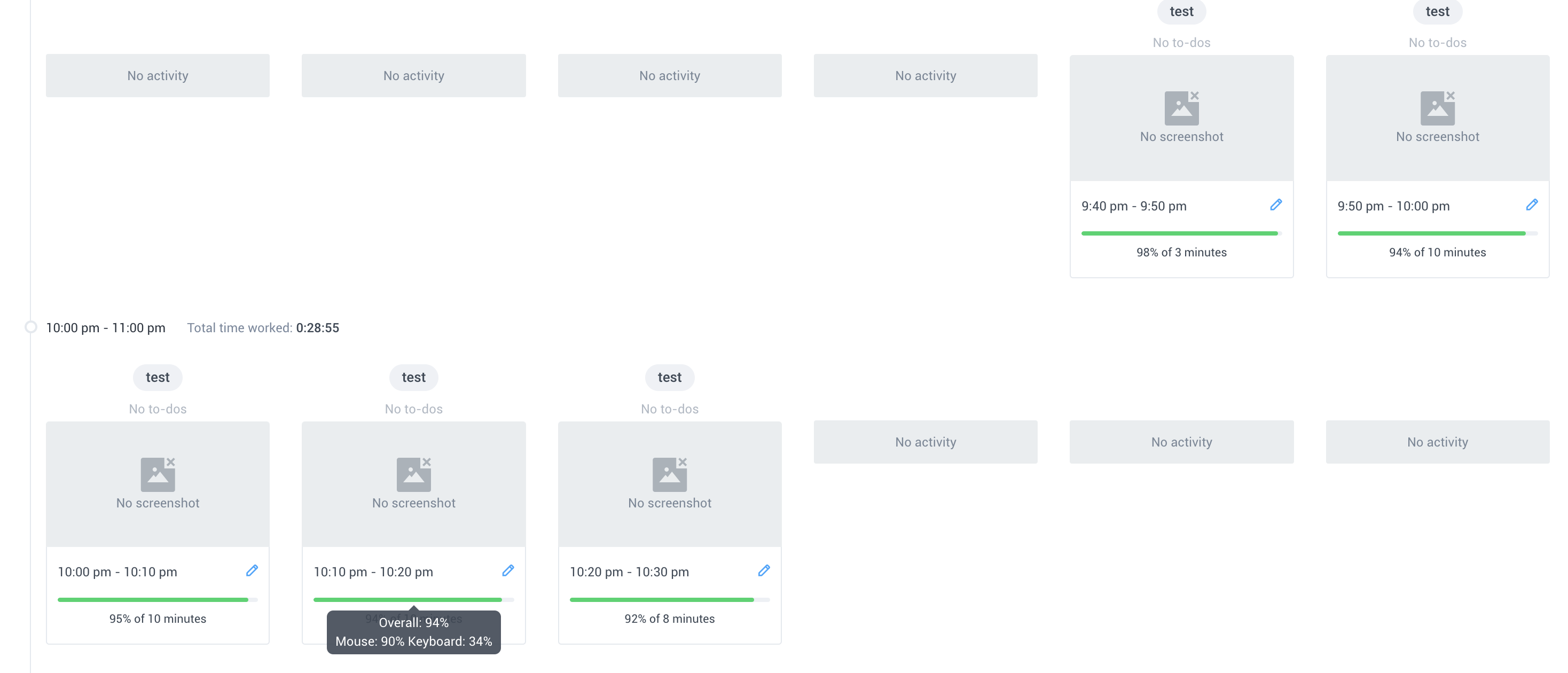Click the green activity bar showing 95% of 10 minutes

tap(152, 599)
